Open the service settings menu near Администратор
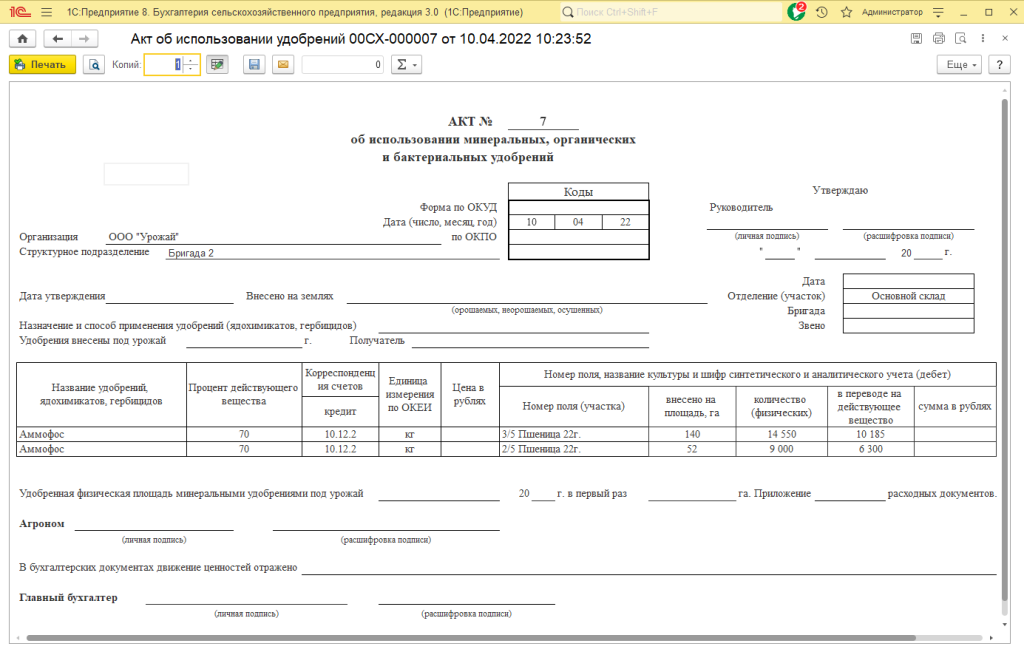Viewport: 1024px width, 652px height. pyautogui.click(x=939, y=12)
